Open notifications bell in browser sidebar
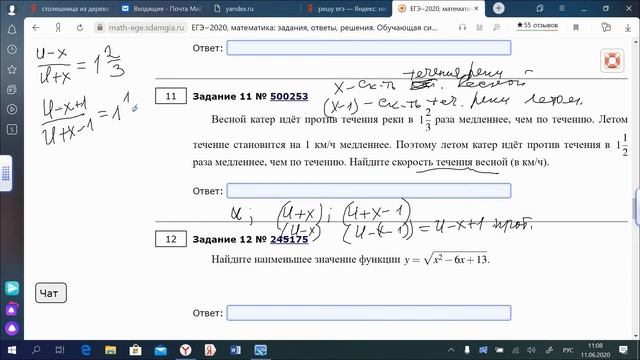640x360 pixels. click(12, 30)
